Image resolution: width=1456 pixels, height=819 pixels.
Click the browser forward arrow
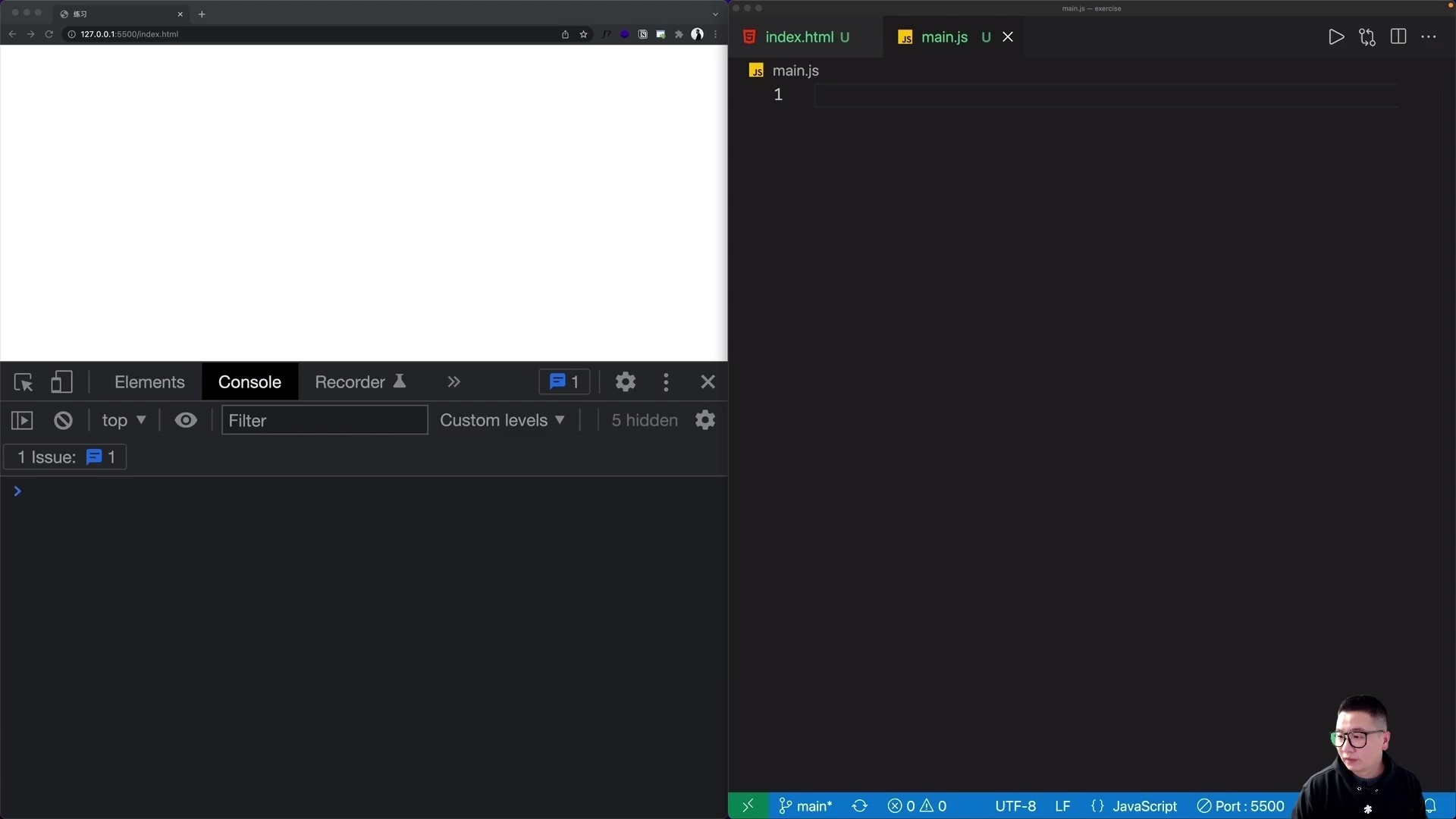coord(30,34)
